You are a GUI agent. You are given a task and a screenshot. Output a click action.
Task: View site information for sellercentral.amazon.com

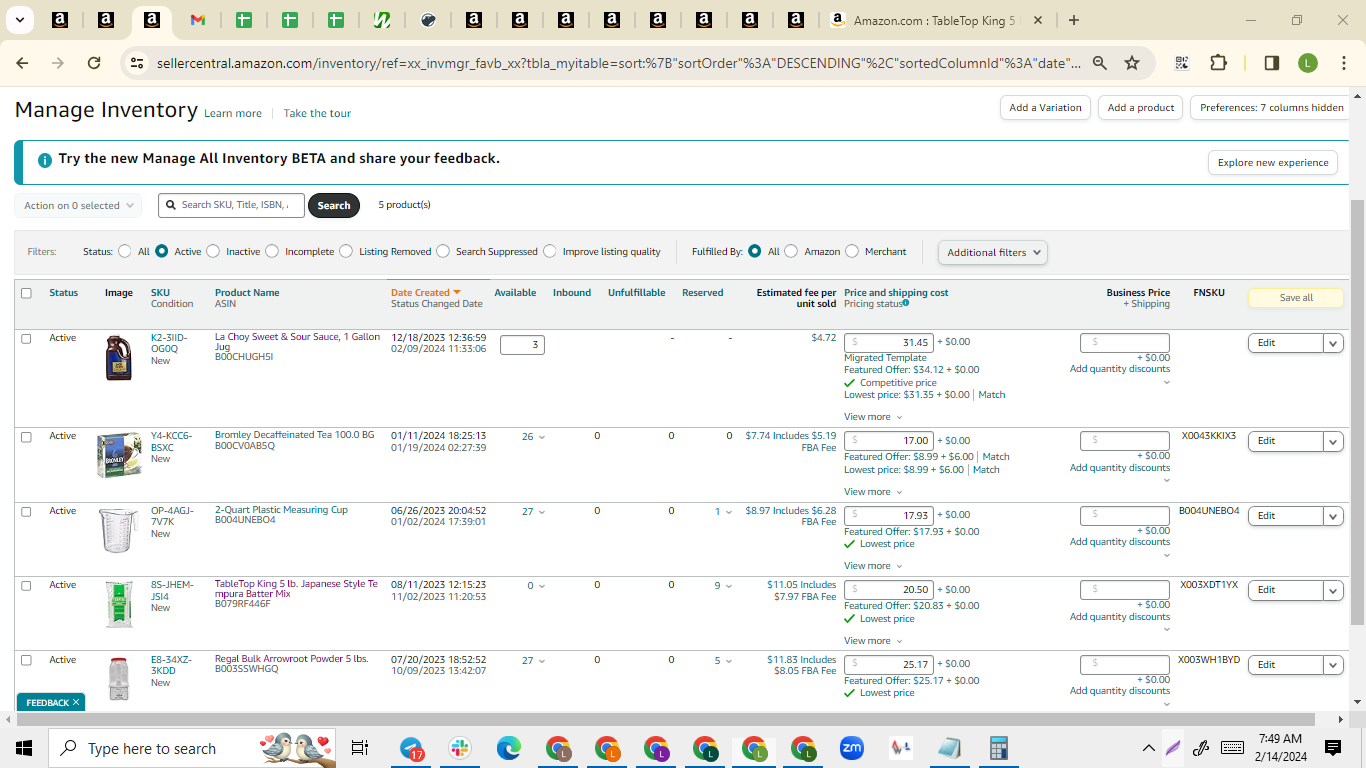click(137, 63)
